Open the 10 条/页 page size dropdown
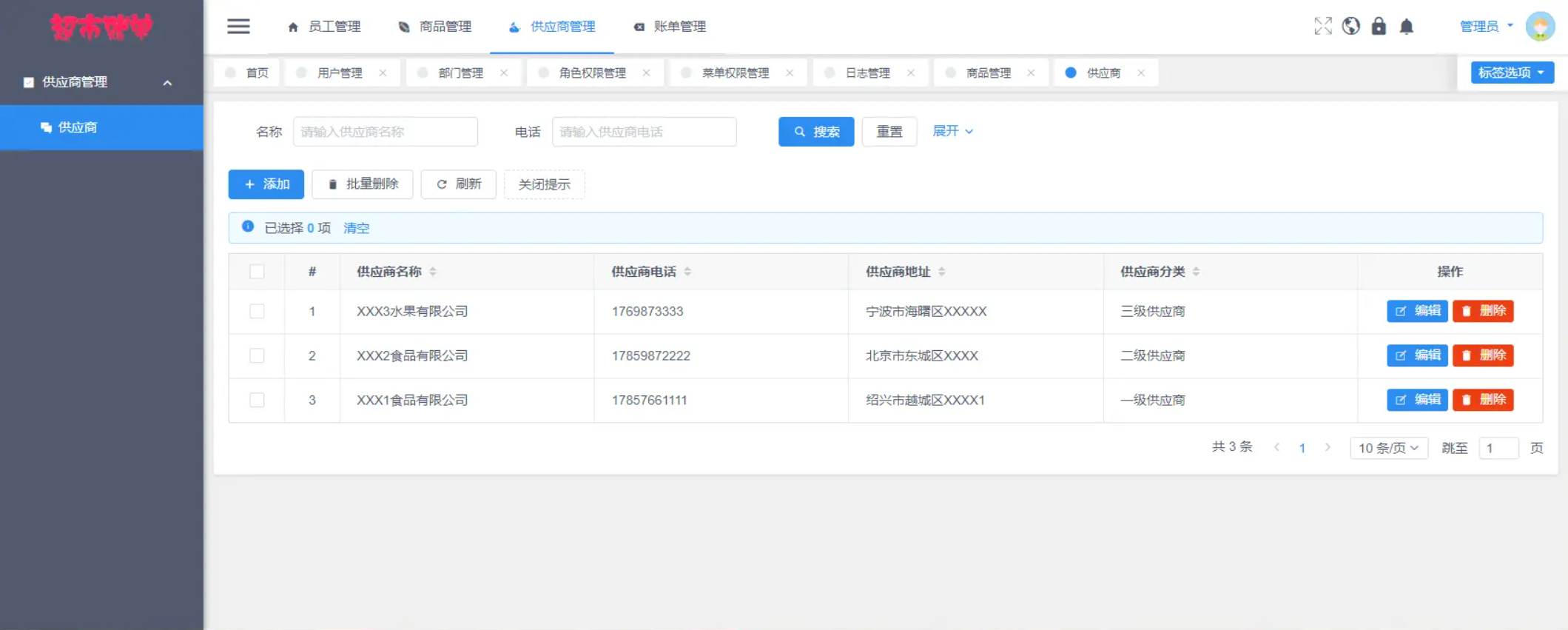Viewport: 1568px width, 630px height. point(1388,448)
